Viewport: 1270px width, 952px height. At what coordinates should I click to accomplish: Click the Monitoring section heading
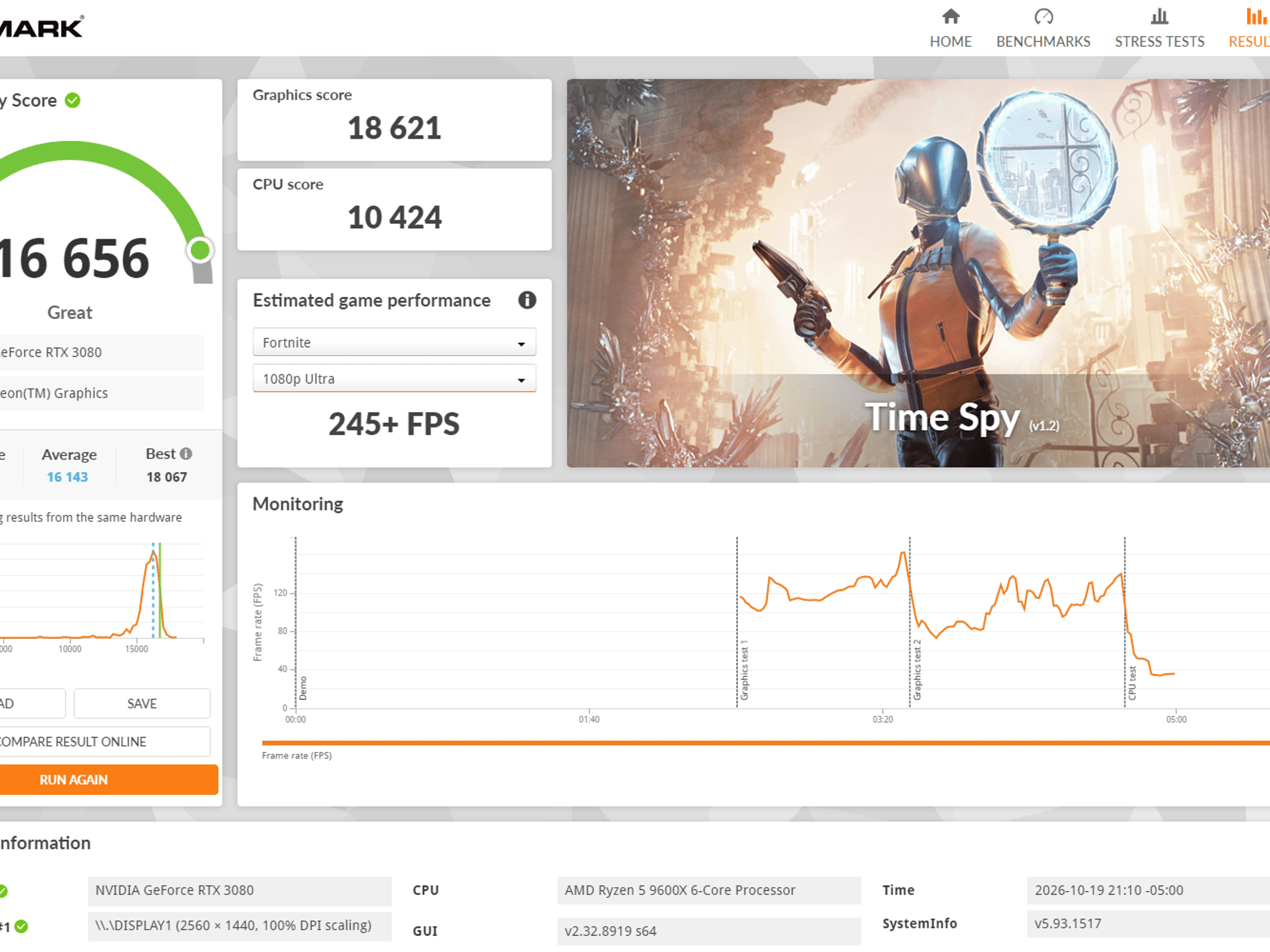pyautogui.click(x=298, y=504)
